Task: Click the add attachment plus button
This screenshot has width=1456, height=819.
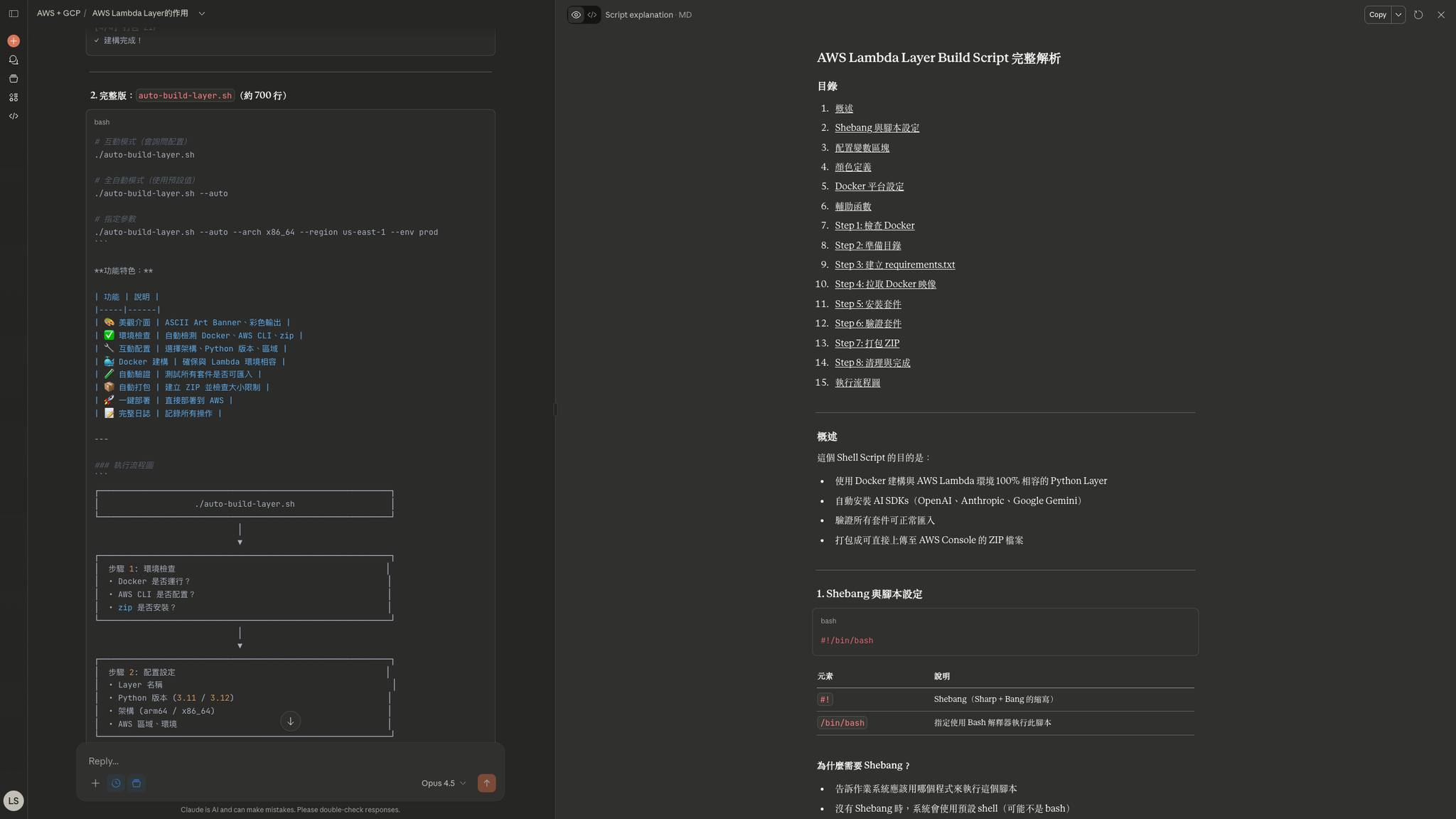Action: click(95, 783)
